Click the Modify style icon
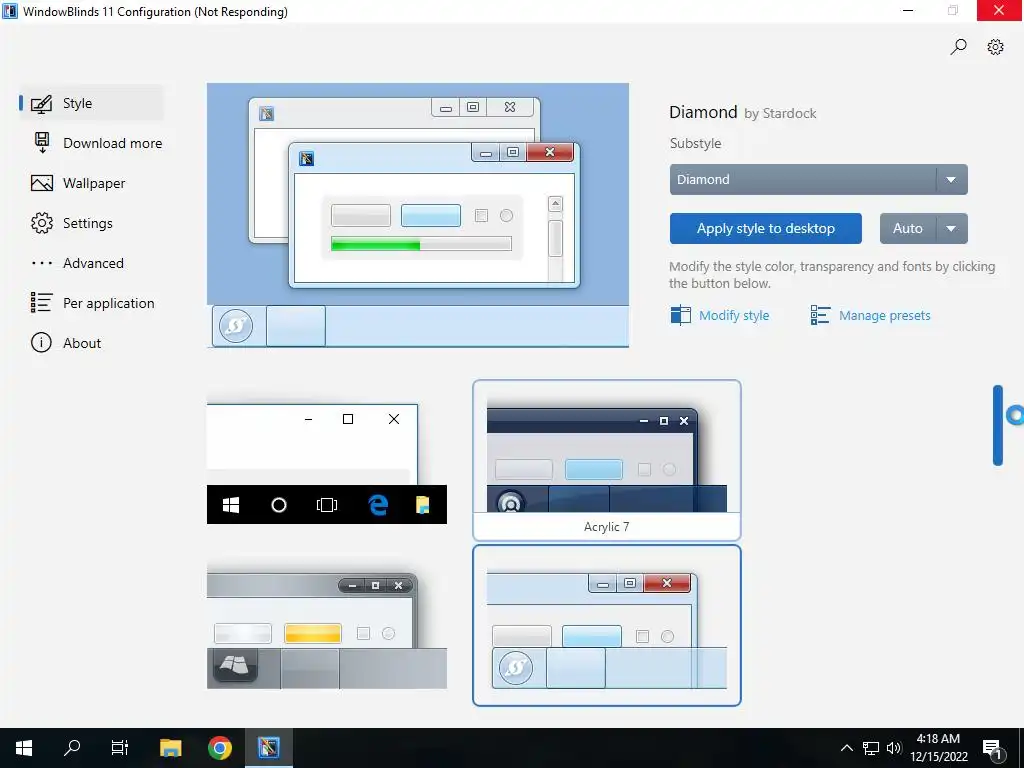 [x=680, y=315]
